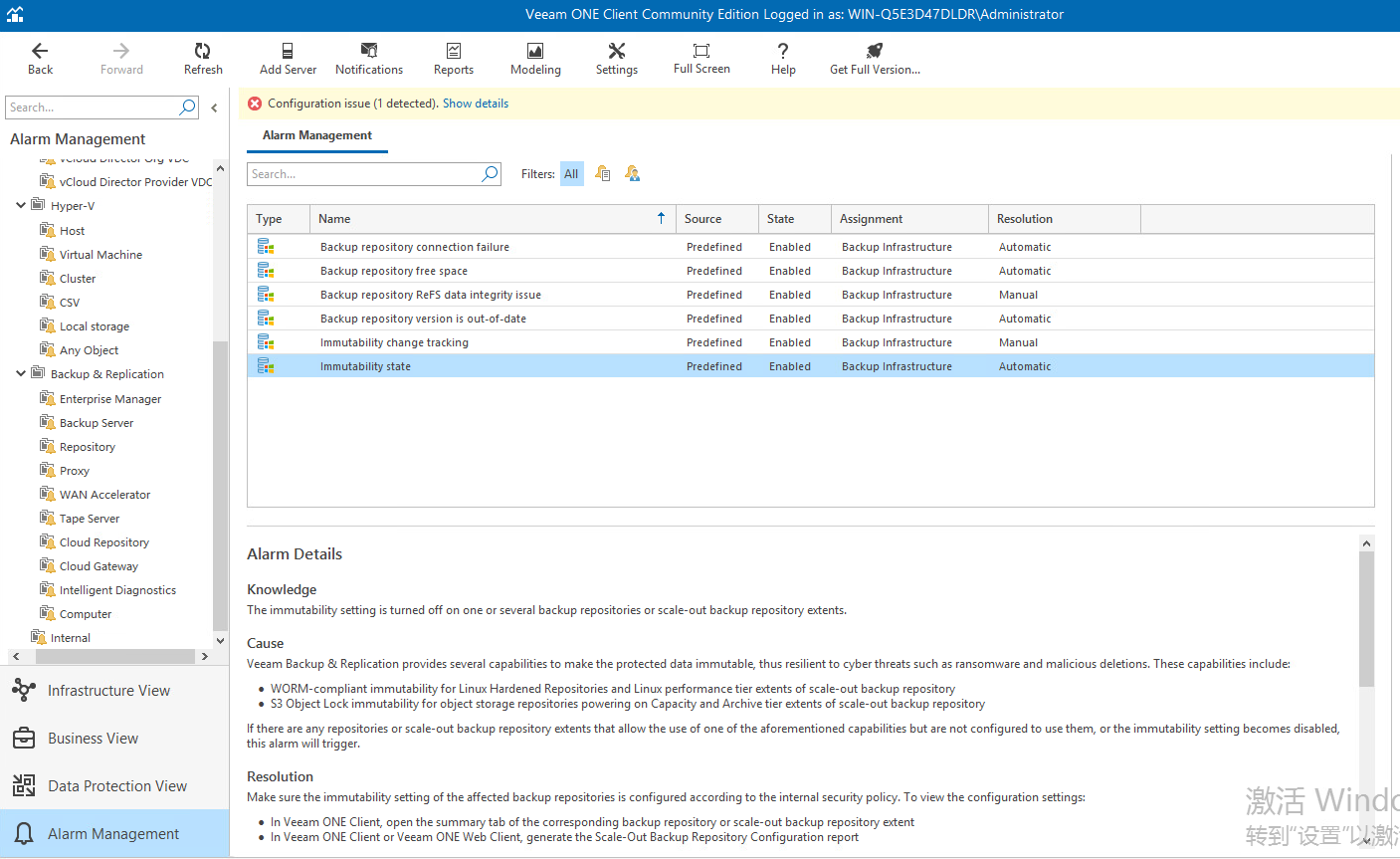The width and height of the screenshot is (1400, 859).
Task: Open Alarm Management navigation item
Action: tap(114, 833)
